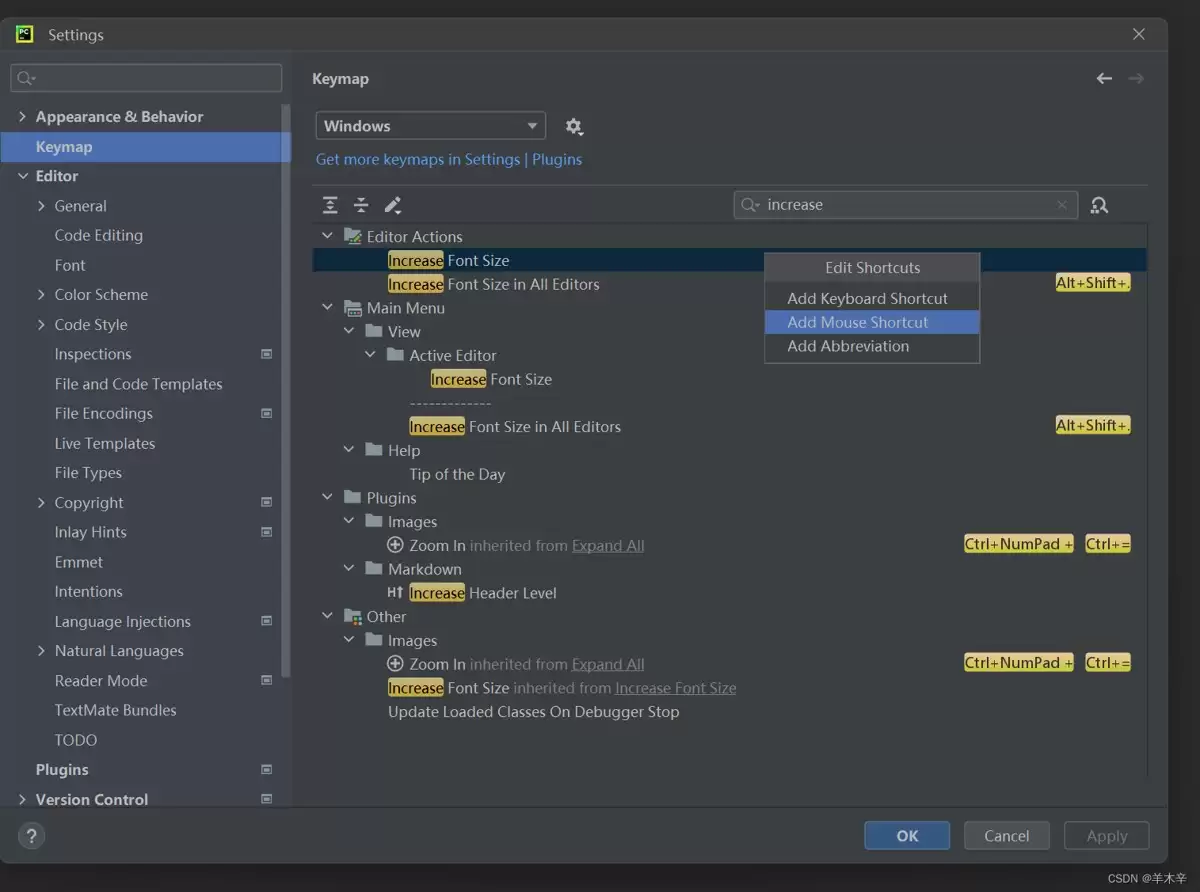Click the magnifier in settings search box
The image size is (1200, 892).
[x=26, y=77]
